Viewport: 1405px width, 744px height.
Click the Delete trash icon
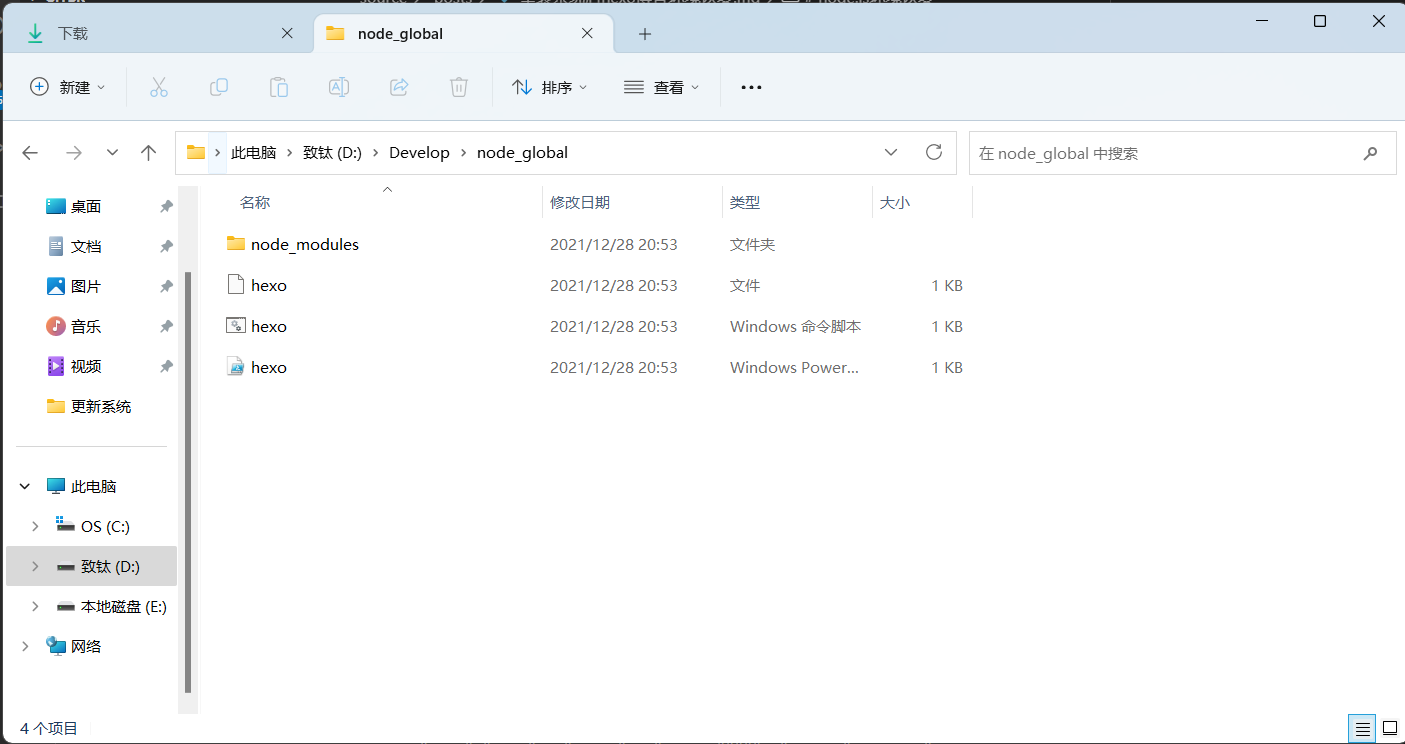459,87
